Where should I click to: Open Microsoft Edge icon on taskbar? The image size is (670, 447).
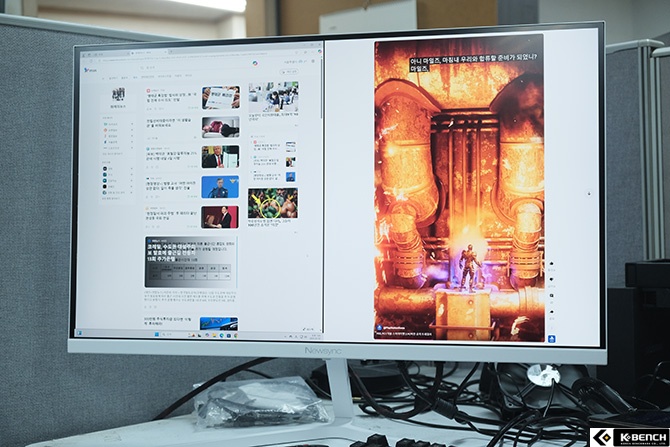coord(222,336)
